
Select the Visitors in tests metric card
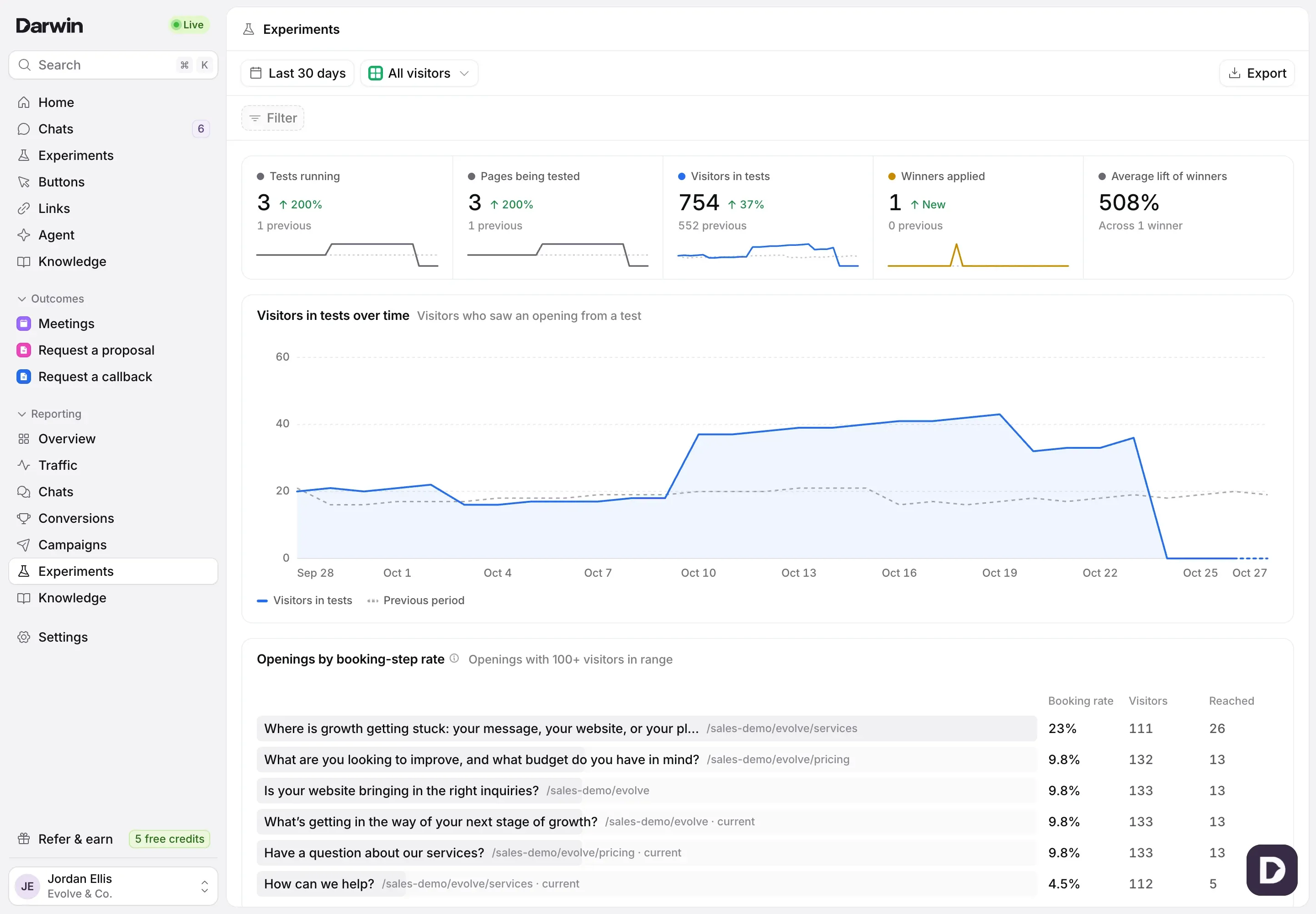pos(767,218)
